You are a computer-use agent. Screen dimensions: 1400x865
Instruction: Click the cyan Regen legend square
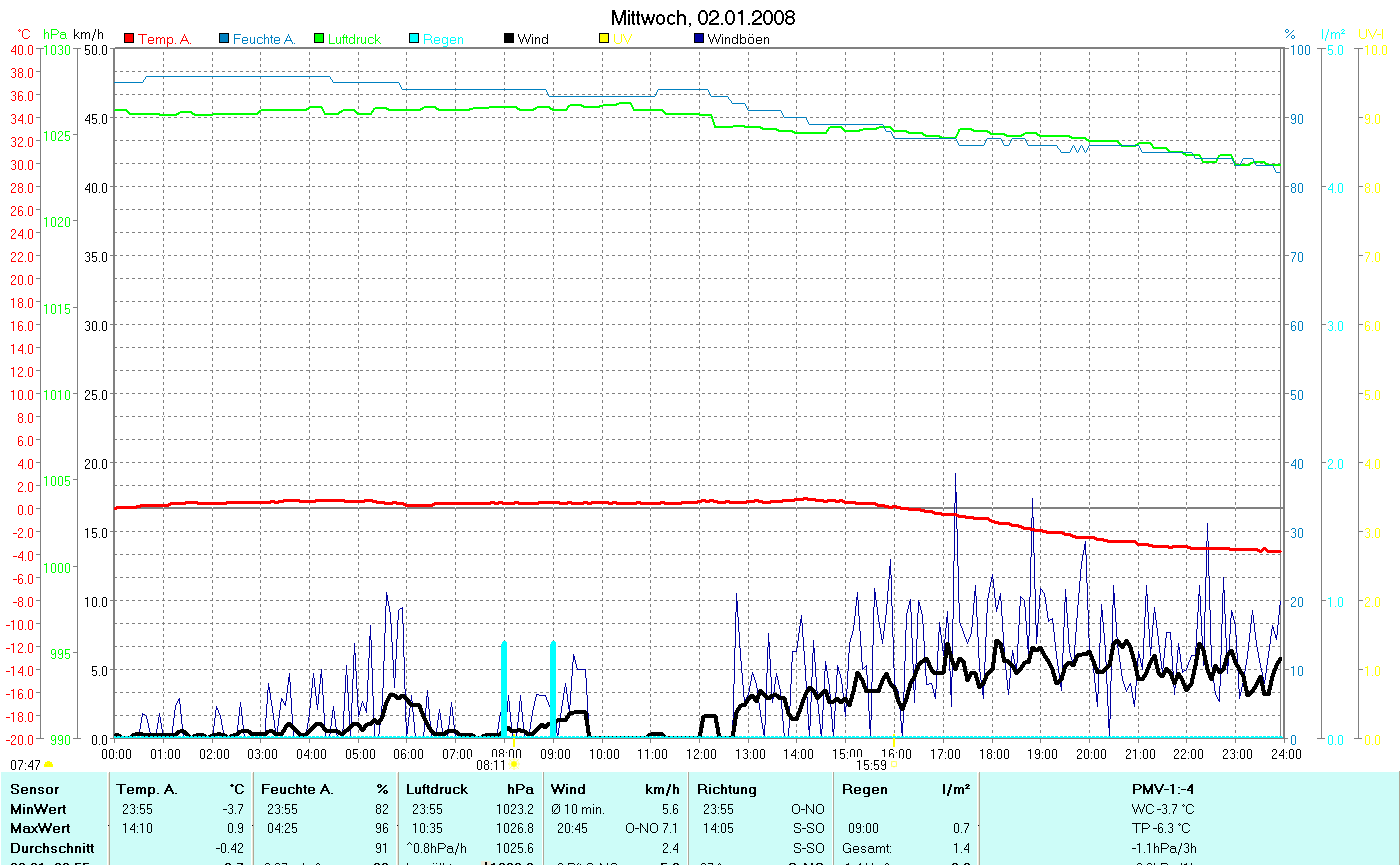414,39
